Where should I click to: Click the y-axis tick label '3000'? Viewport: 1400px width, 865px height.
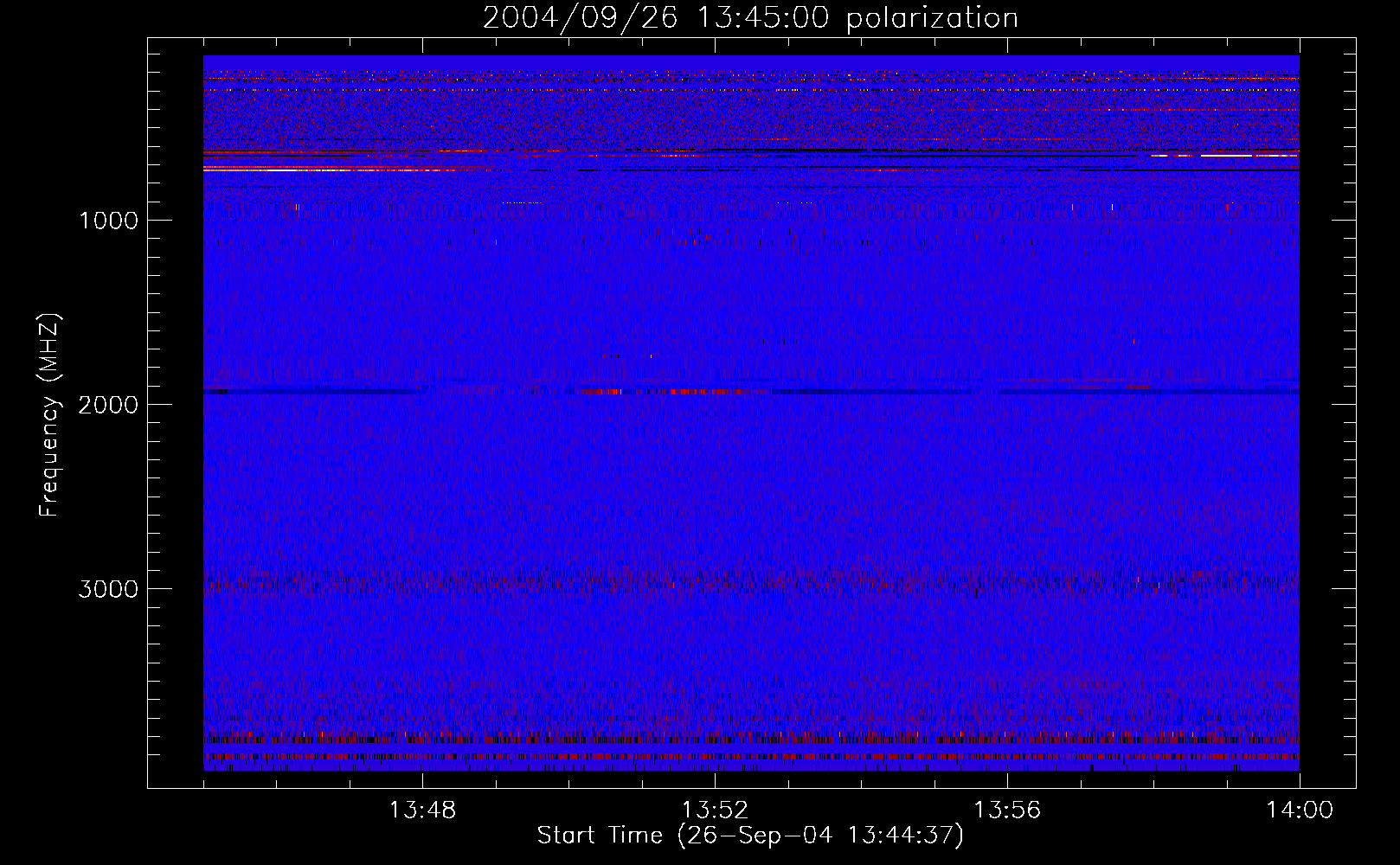108,589
